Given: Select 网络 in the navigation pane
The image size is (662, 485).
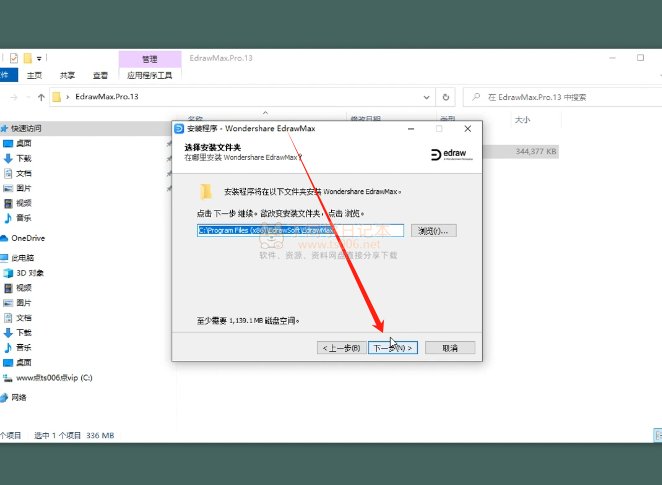Looking at the screenshot, I should tap(19, 397).
